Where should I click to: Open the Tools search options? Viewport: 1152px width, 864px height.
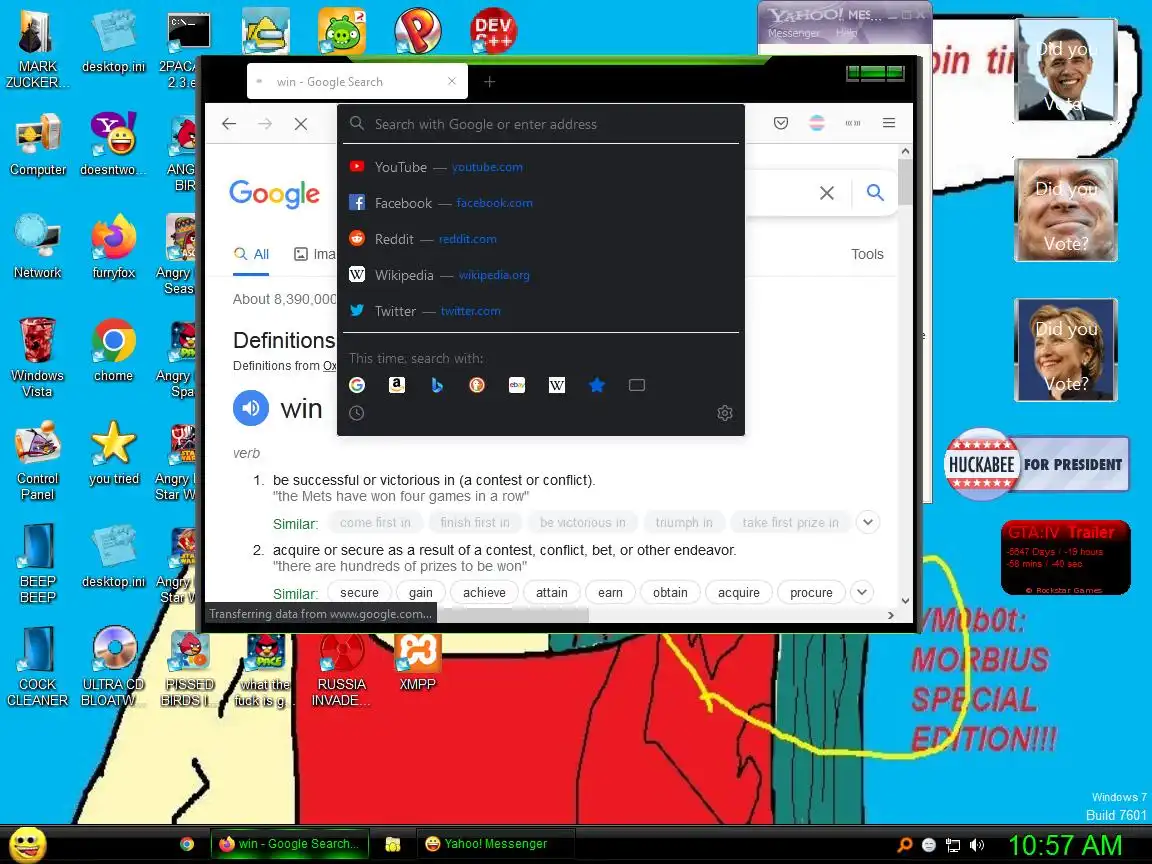pyautogui.click(x=867, y=254)
